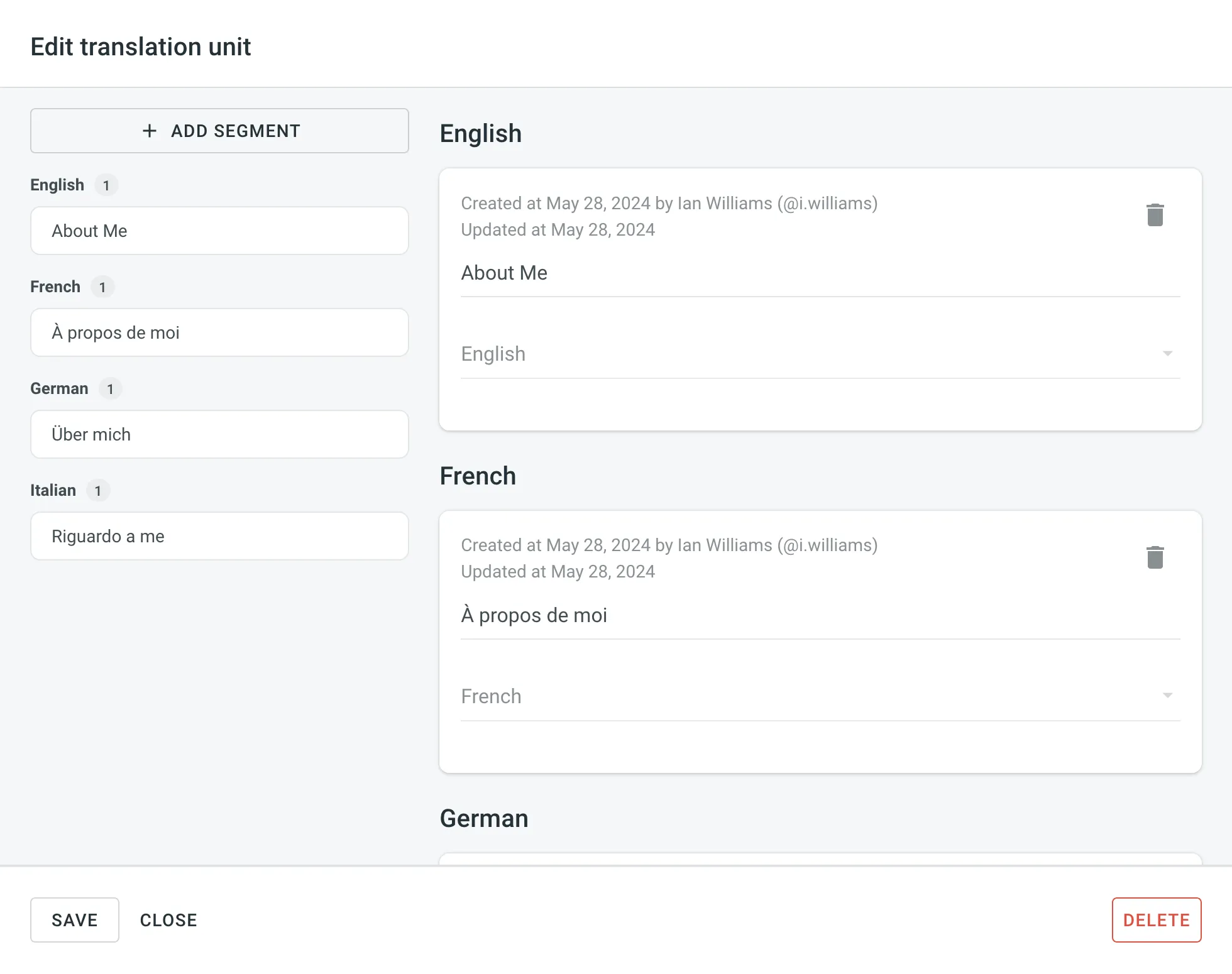Select the 'Über mich' German segment
The height and width of the screenshot is (974, 1232).
[219, 434]
